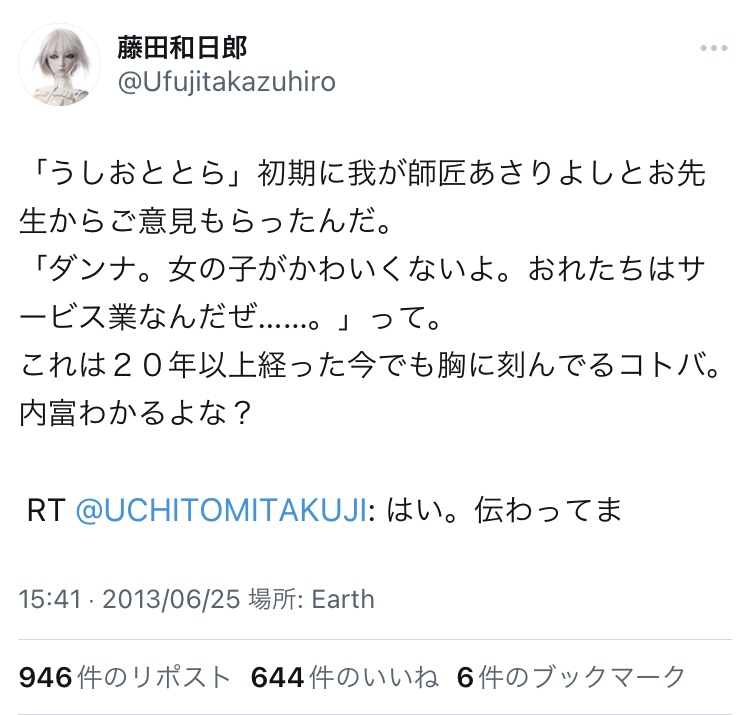Open the 15:41 · 2013/06/25 timestamp
Viewport: 750px width, 715px height.
coord(129,599)
